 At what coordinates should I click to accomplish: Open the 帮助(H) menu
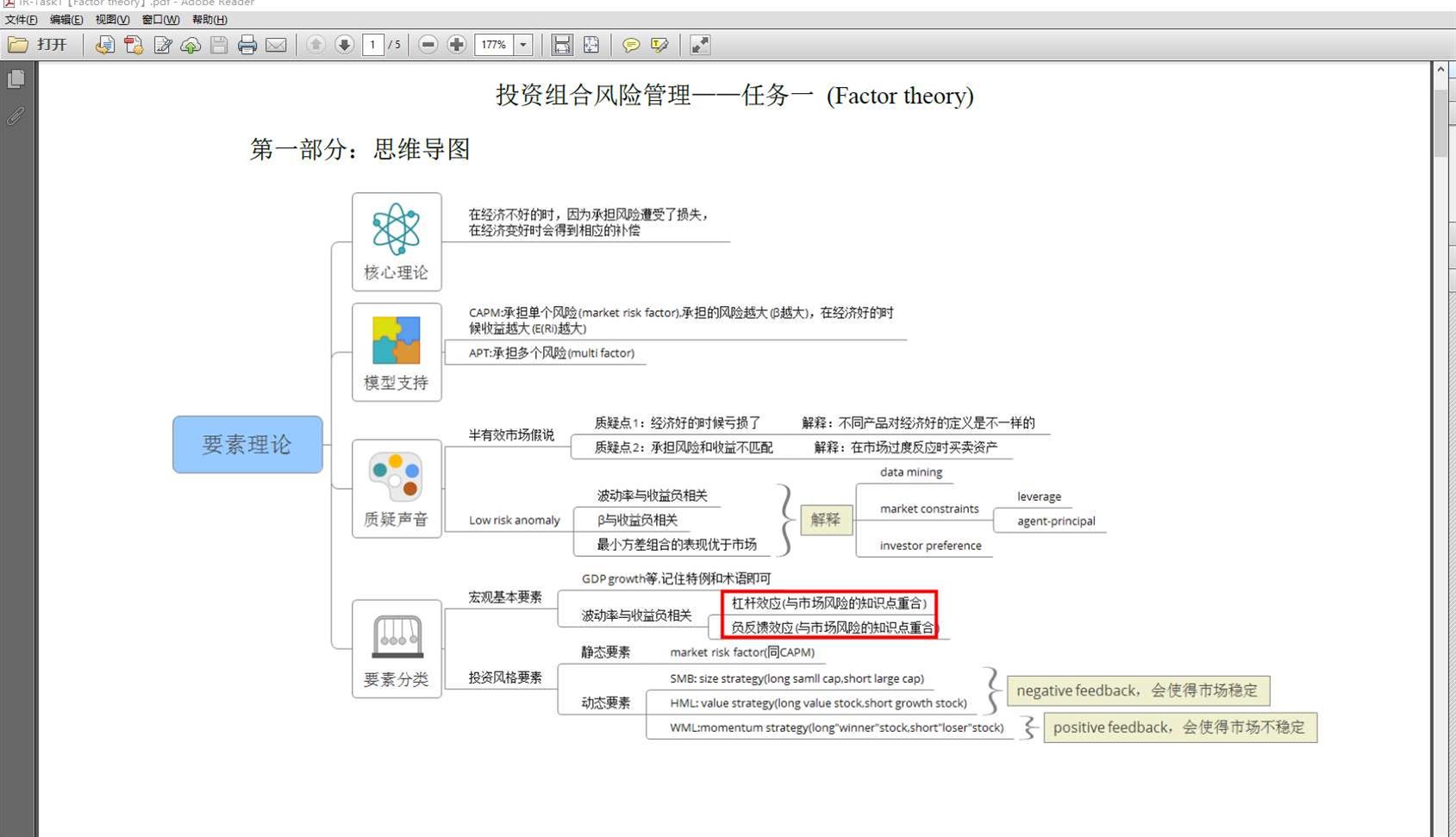[x=209, y=19]
